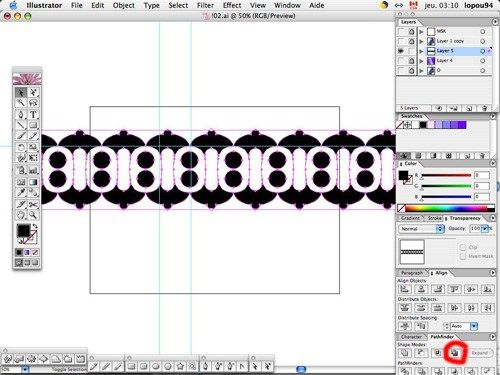Switch to the Stroke tab
The height and width of the screenshot is (375, 500).
tap(435, 218)
